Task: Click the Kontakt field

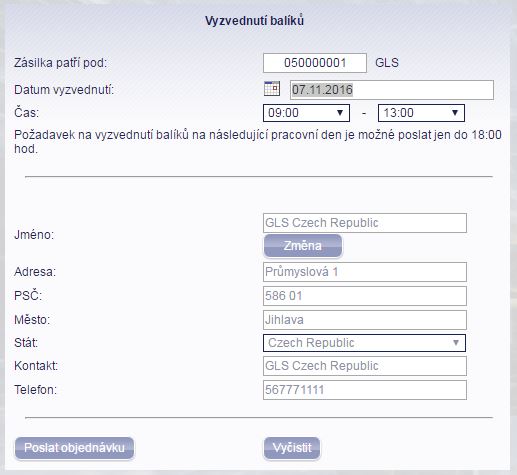Action: pos(365,366)
